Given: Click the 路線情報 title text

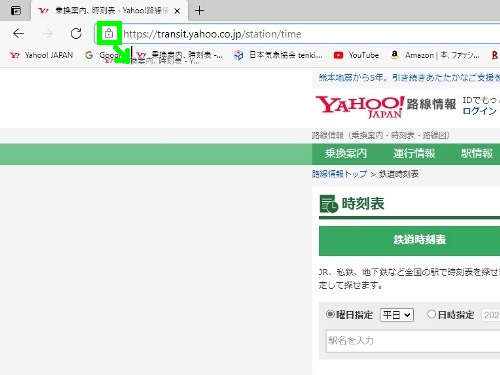Looking at the screenshot, I should pyautogui.click(x=431, y=104).
